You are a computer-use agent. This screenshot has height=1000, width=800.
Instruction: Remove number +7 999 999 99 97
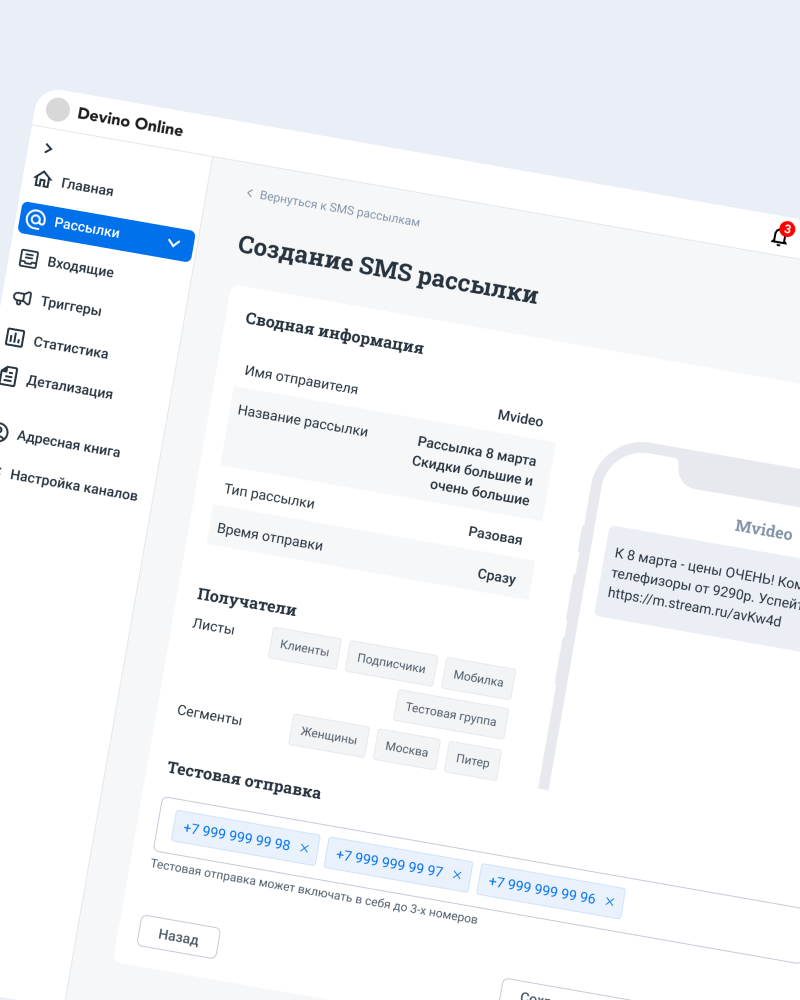[457, 875]
